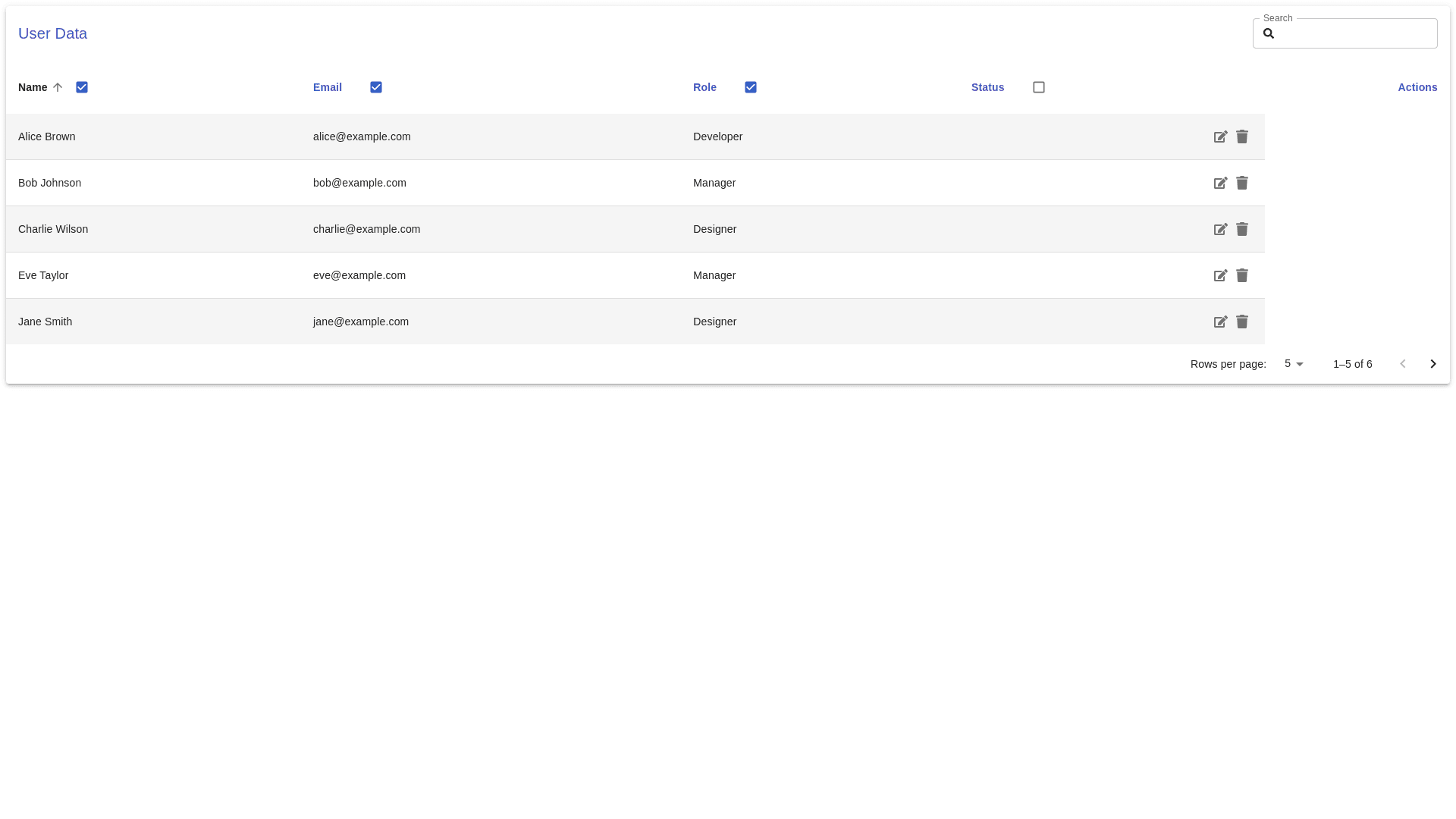Delete Jane Smith with trash icon
The width and height of the screenshot is (1456, 819).
coord(1242,322)
